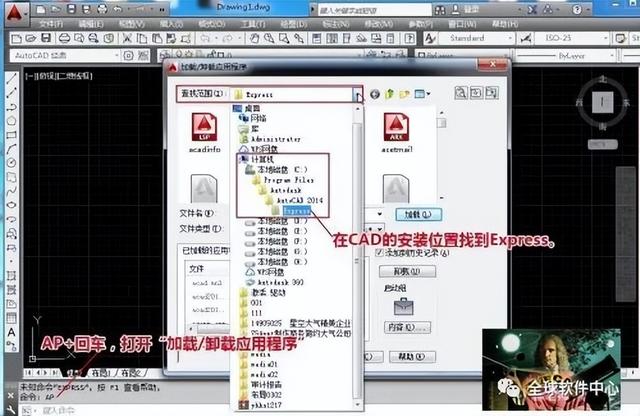The height and width of the screenshot is (416, 640).
Task: Click the Undo arrow in the Quick Access toolbar
Action: (117, 9)
